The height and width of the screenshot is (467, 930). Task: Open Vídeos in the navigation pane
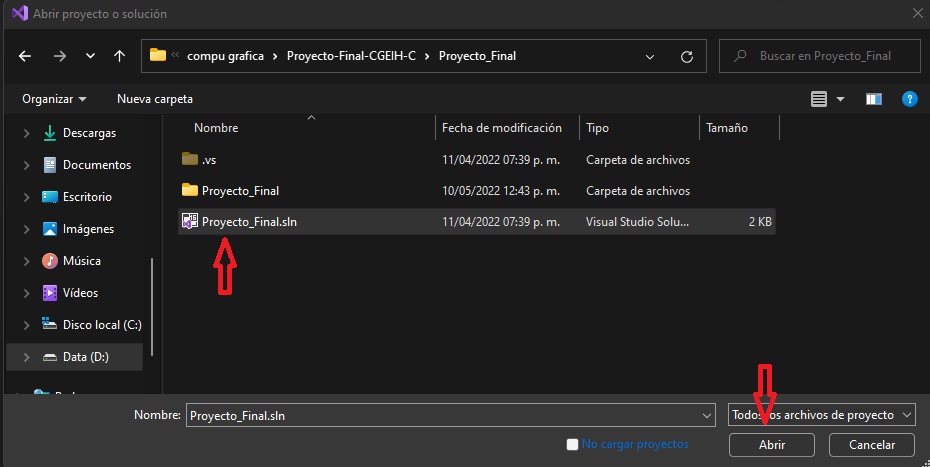click(80, 293)
